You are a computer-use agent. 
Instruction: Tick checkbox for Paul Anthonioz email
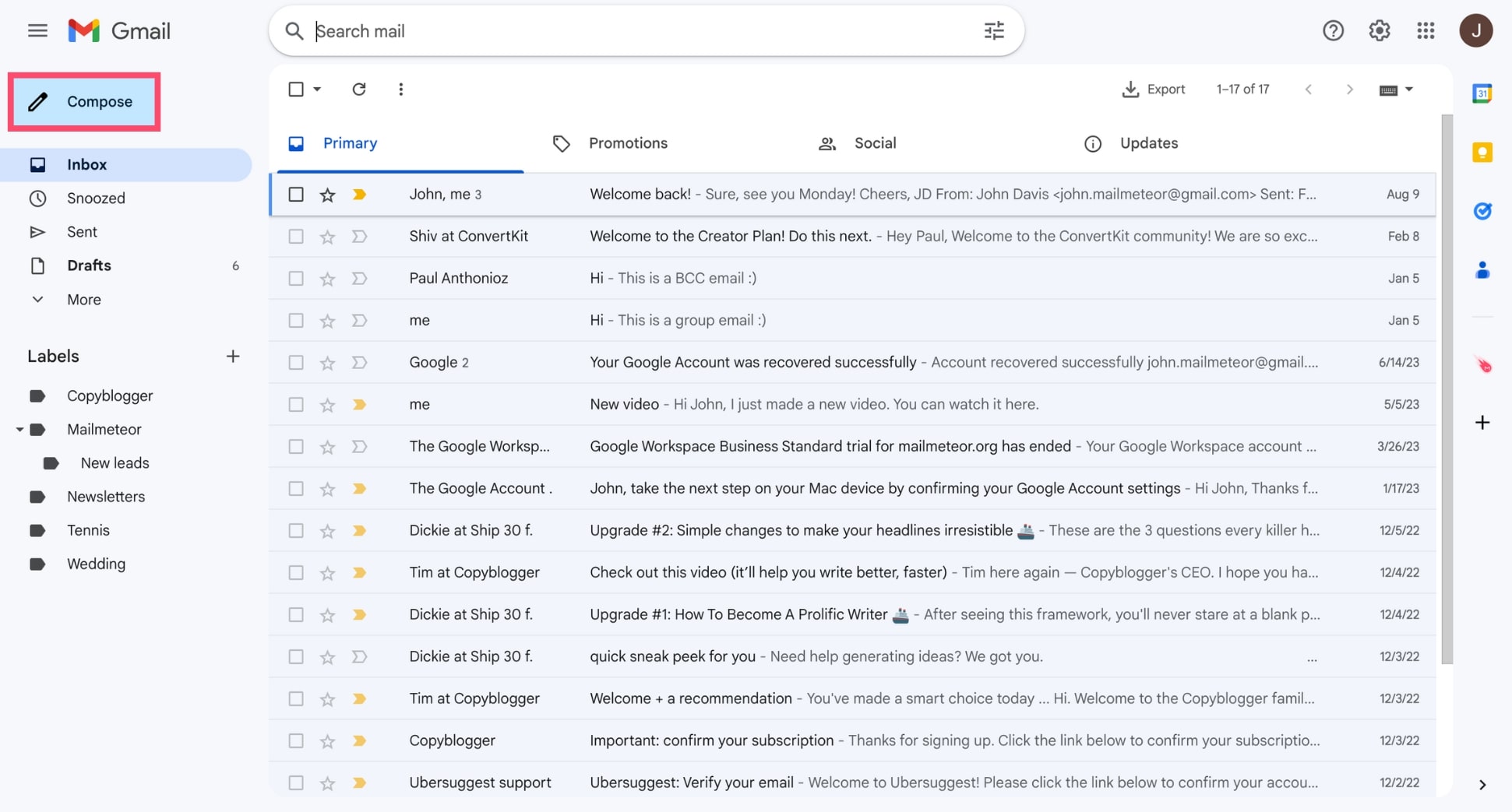coord(296,279)
